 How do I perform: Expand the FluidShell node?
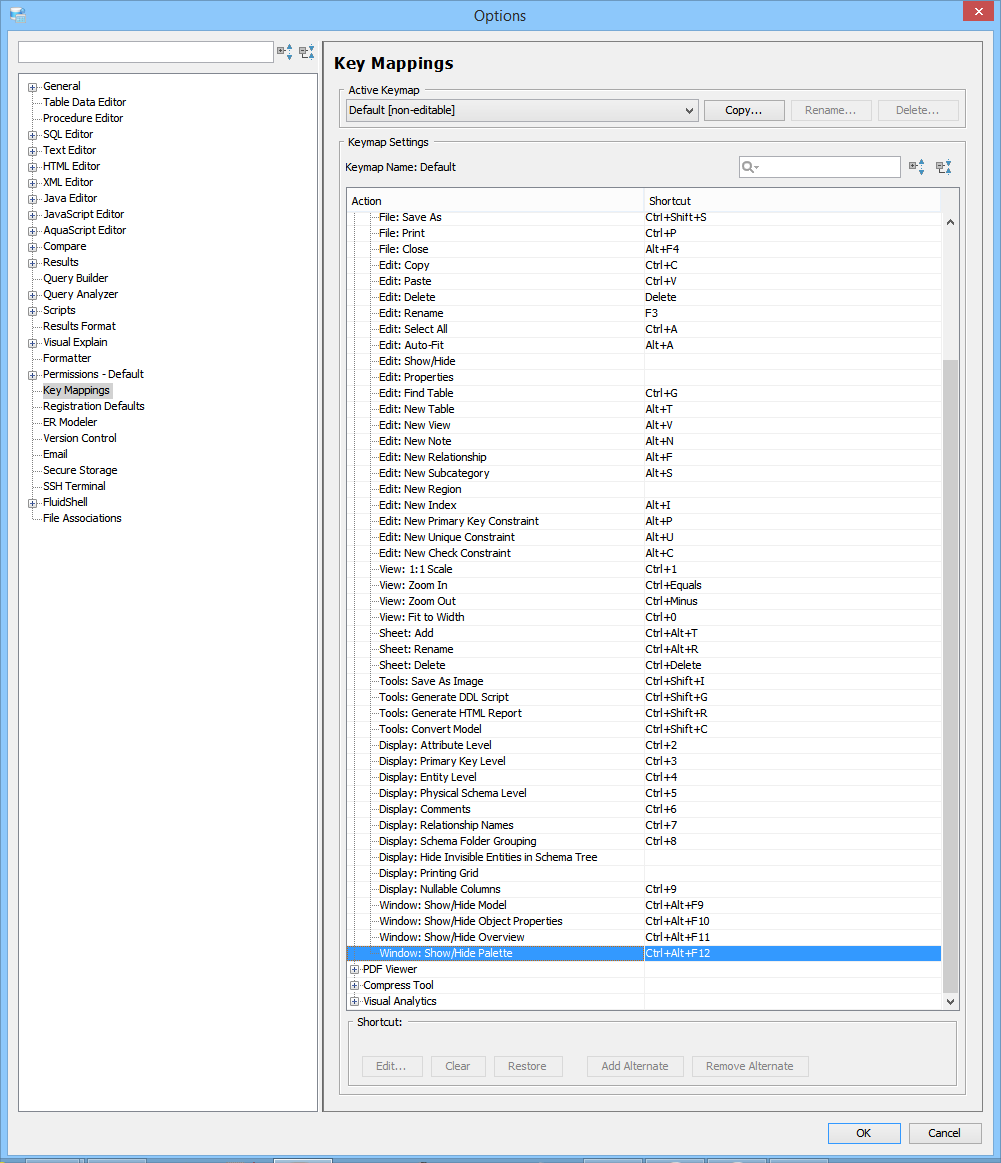pyautogui.click(x=33, y=503)
